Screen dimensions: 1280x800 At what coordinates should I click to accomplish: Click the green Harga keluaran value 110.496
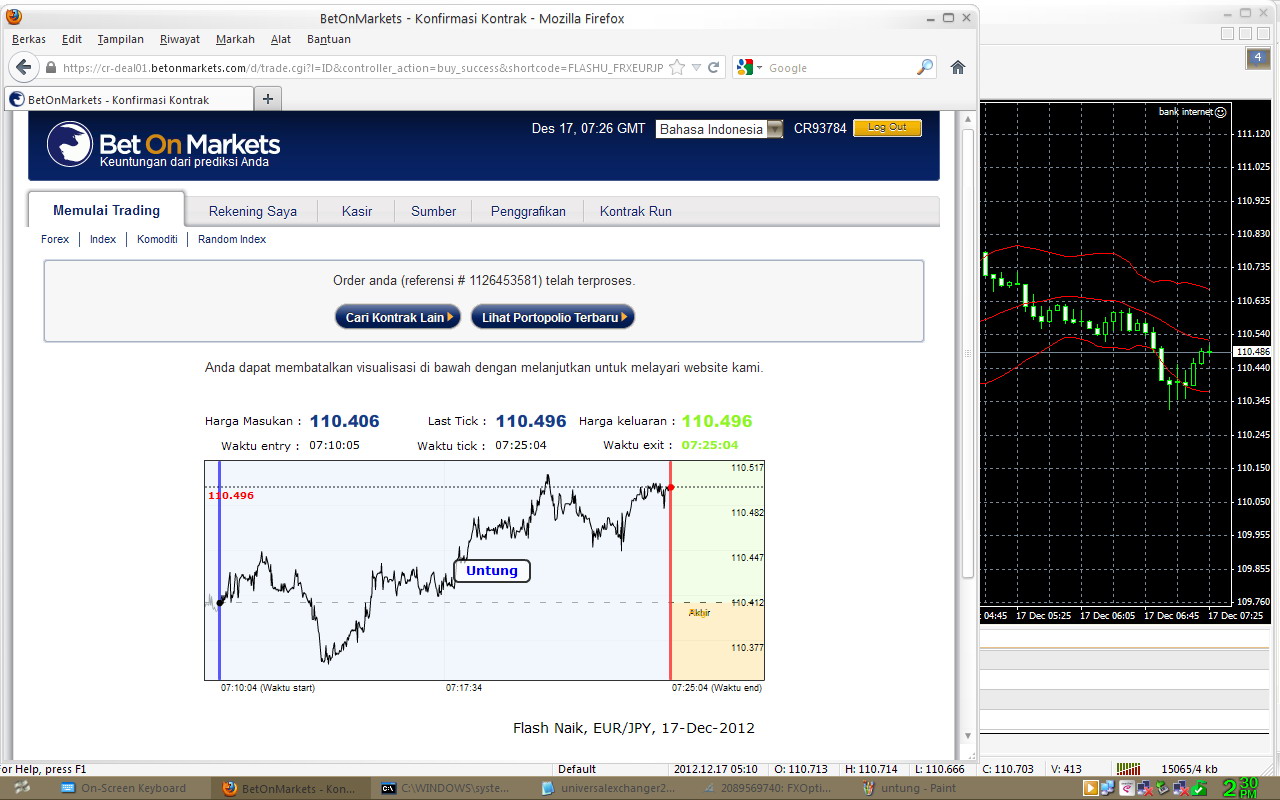[717, 421]
